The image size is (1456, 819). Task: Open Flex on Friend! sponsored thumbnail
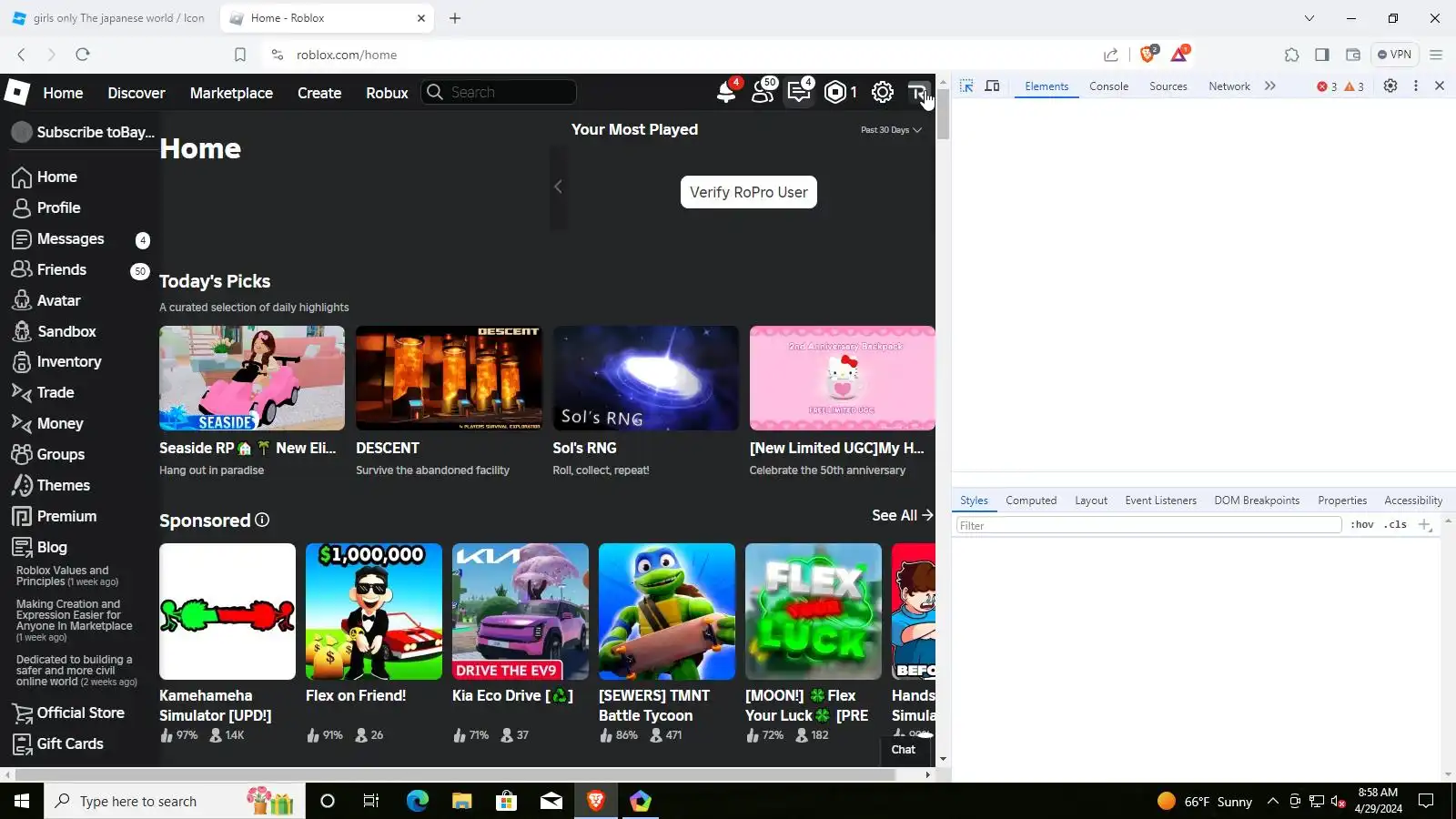point(374,612)
